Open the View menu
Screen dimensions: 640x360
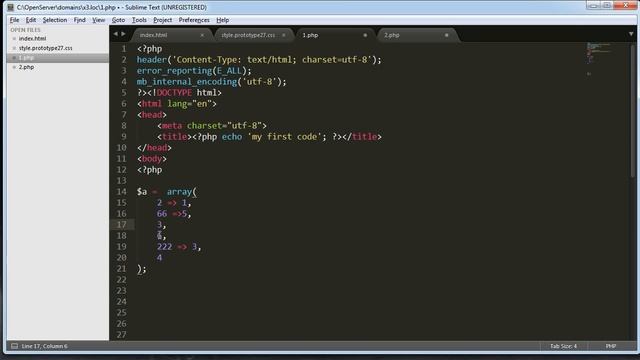point(98,20)
